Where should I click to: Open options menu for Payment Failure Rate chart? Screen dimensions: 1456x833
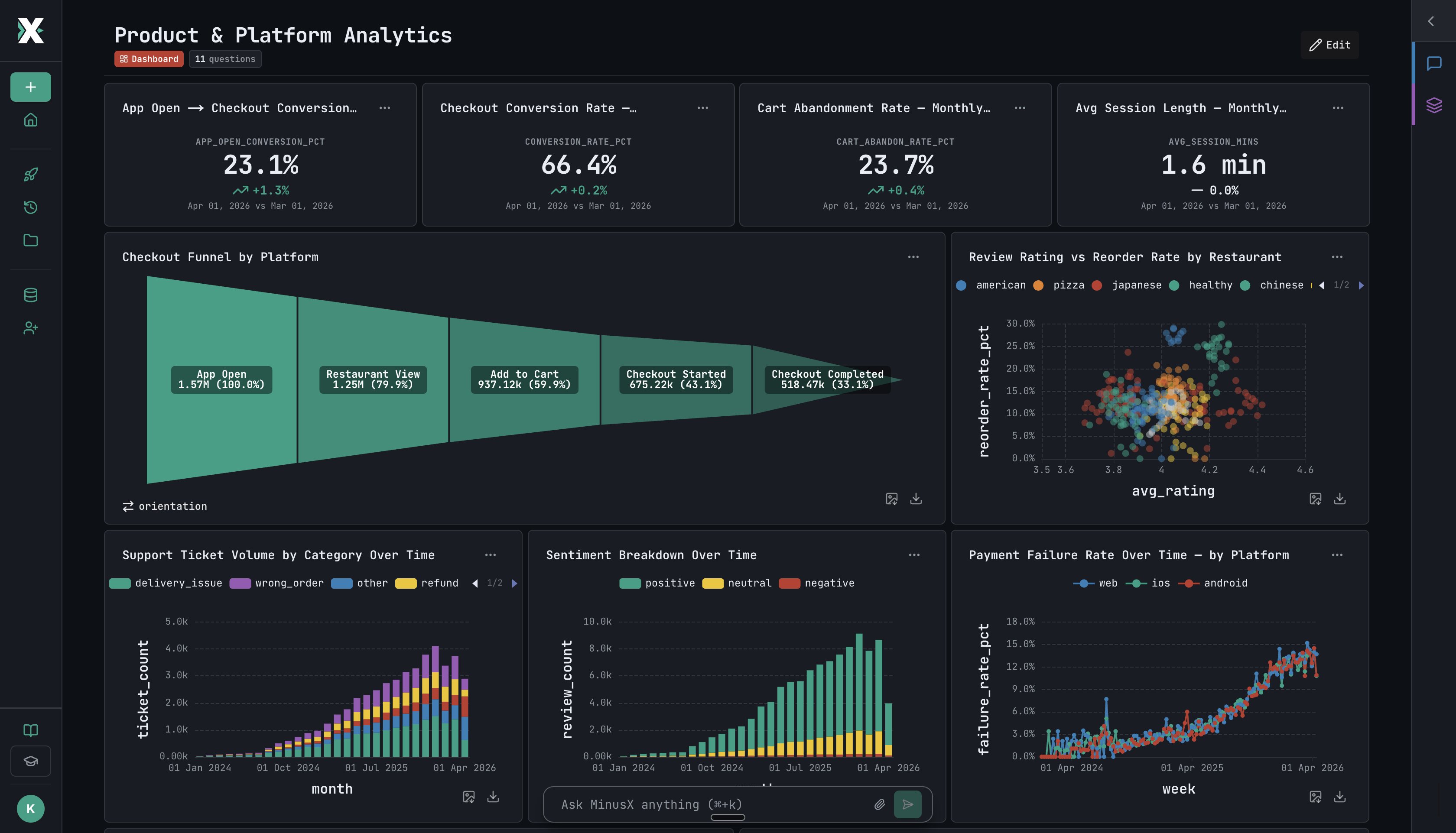point(1337,555)
